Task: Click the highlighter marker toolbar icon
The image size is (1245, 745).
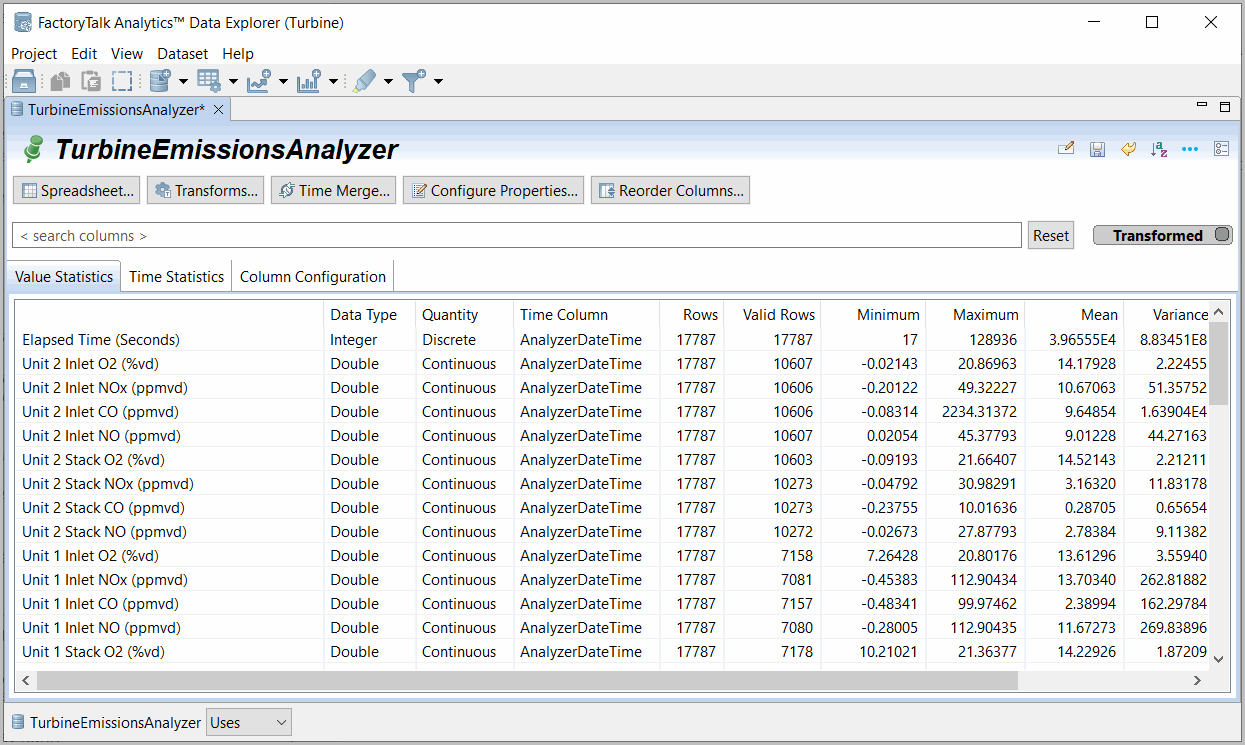Action: (365, 82)
